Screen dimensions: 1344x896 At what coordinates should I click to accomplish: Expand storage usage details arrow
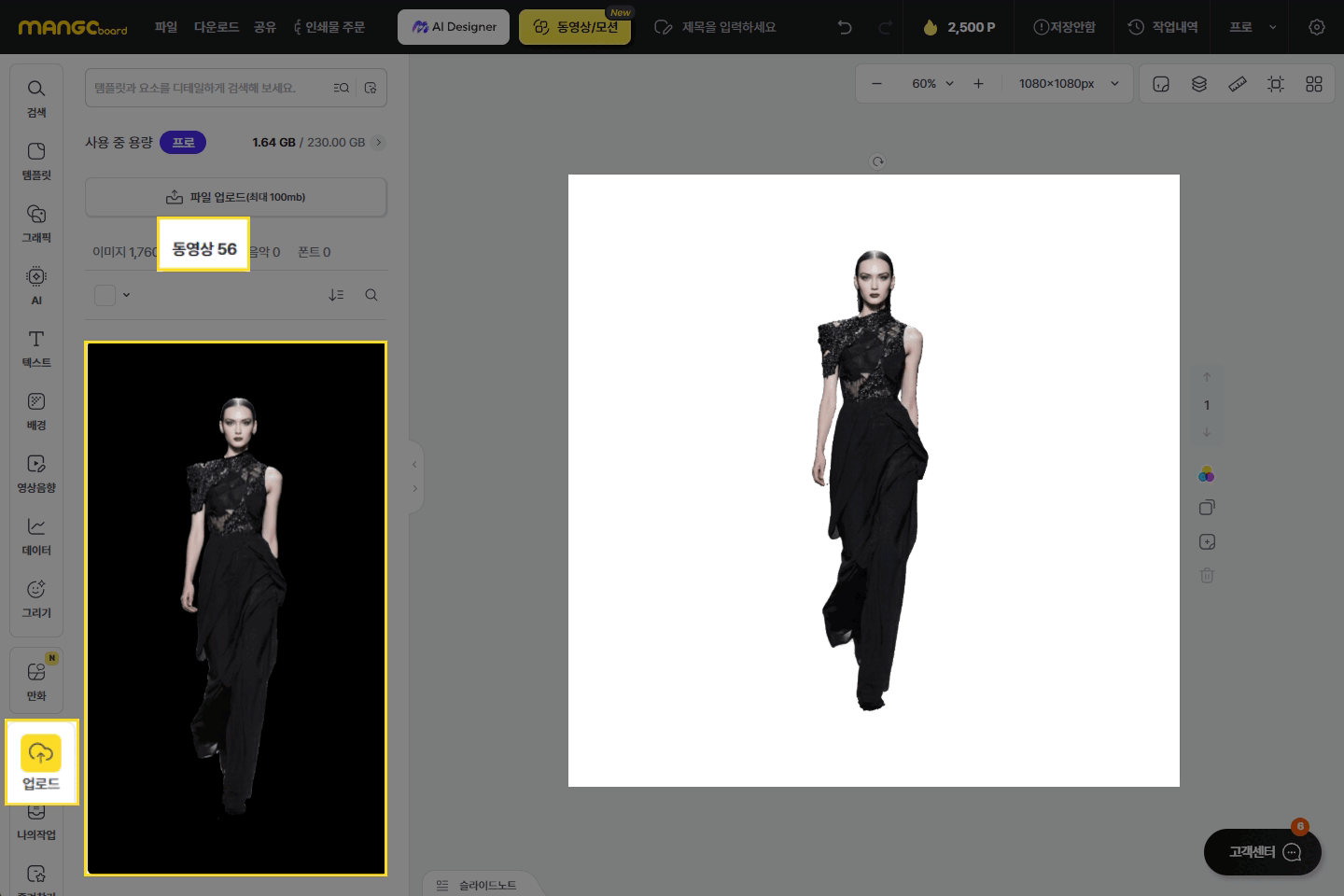(x=378, y=143)
